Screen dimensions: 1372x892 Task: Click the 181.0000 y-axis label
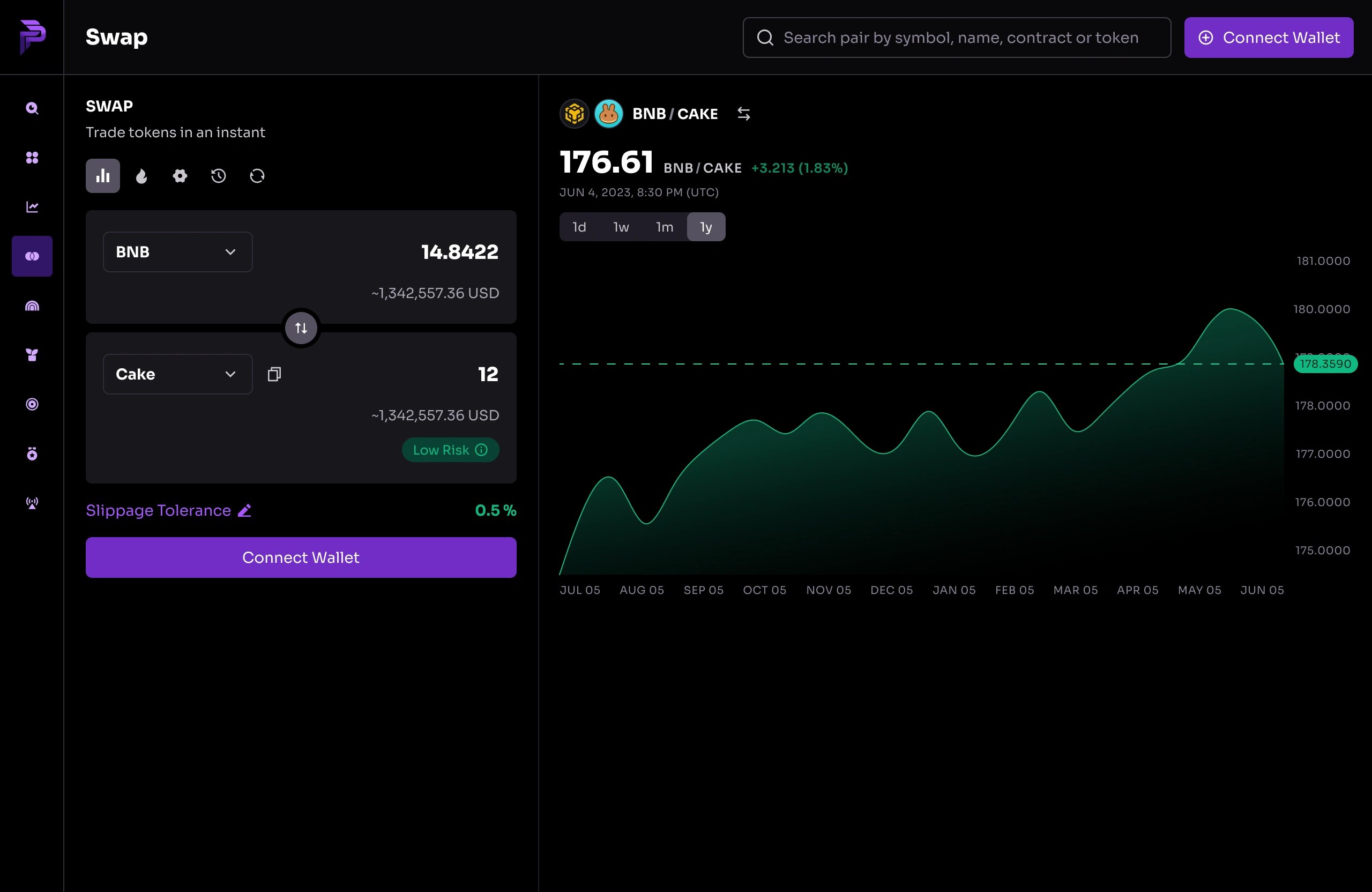[x=1323, y=261]
